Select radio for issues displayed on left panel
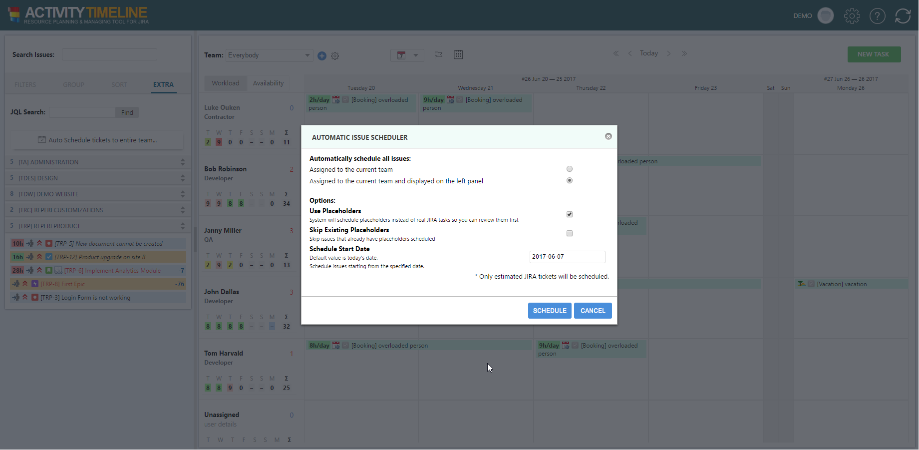This screenshot has width=919, height=450. [x=569, y=181]
